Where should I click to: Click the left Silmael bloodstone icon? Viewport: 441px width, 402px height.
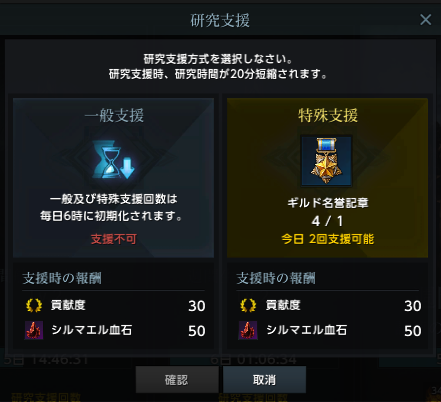[x=34, y=330]
